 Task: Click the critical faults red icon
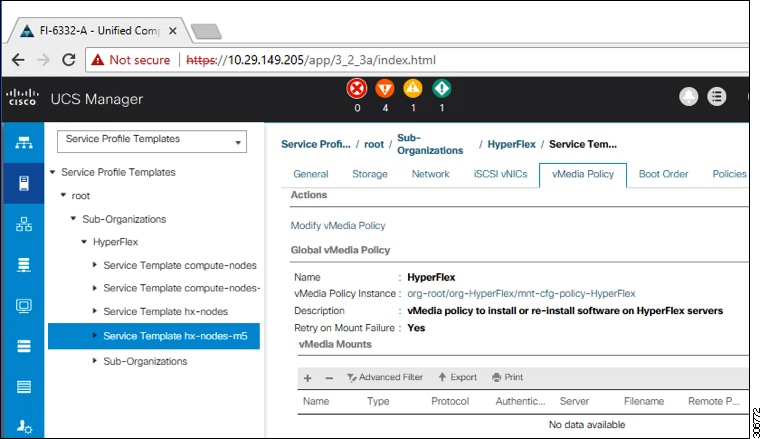pyautogui.click(x=357, y=90)
